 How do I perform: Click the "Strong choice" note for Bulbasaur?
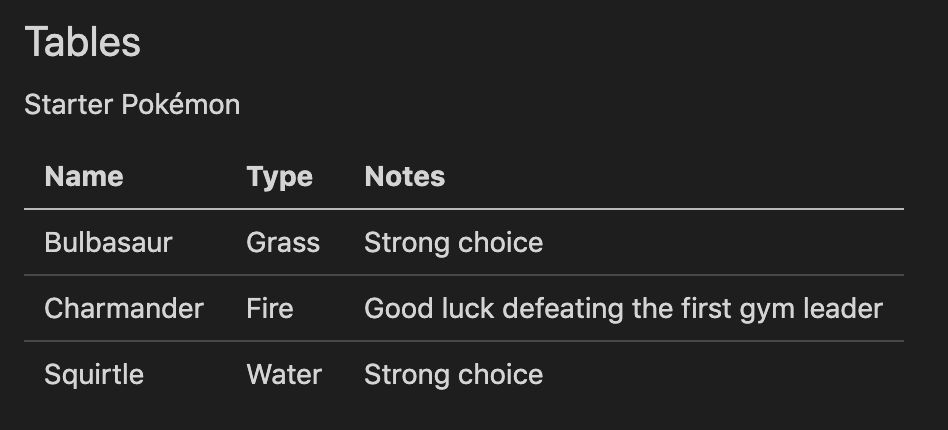pos(453,243)
